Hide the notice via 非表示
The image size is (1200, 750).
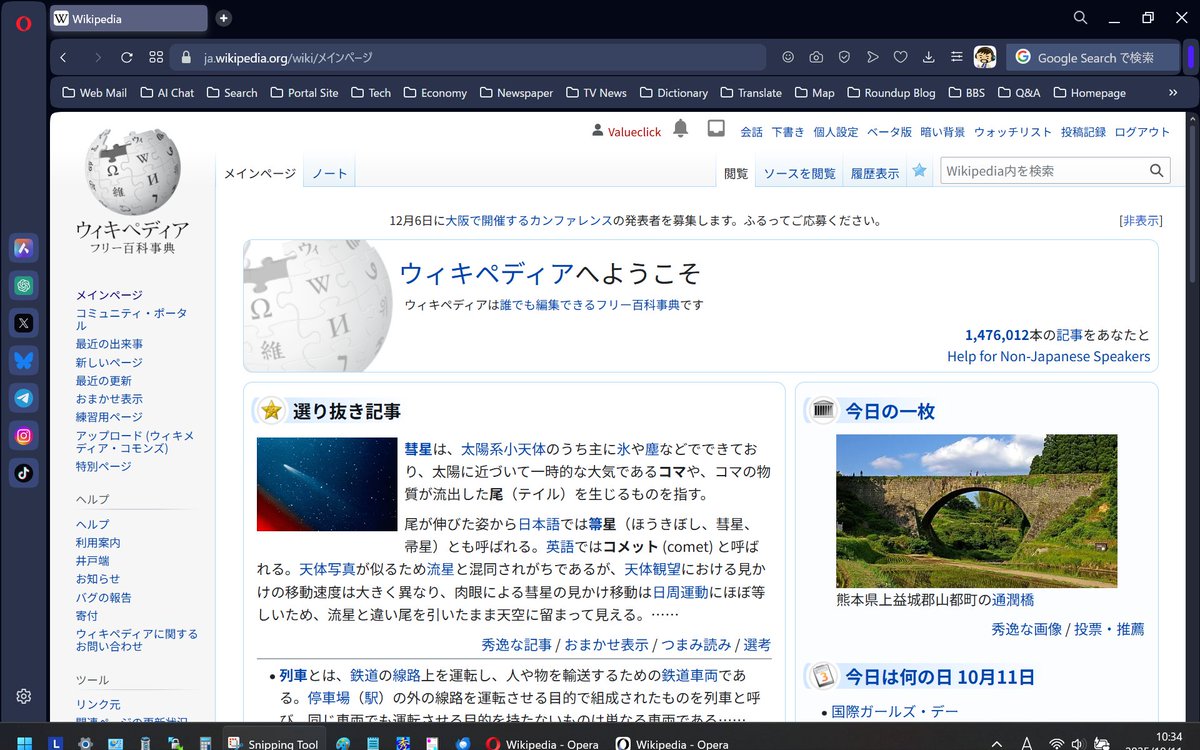click(1140, 221)
